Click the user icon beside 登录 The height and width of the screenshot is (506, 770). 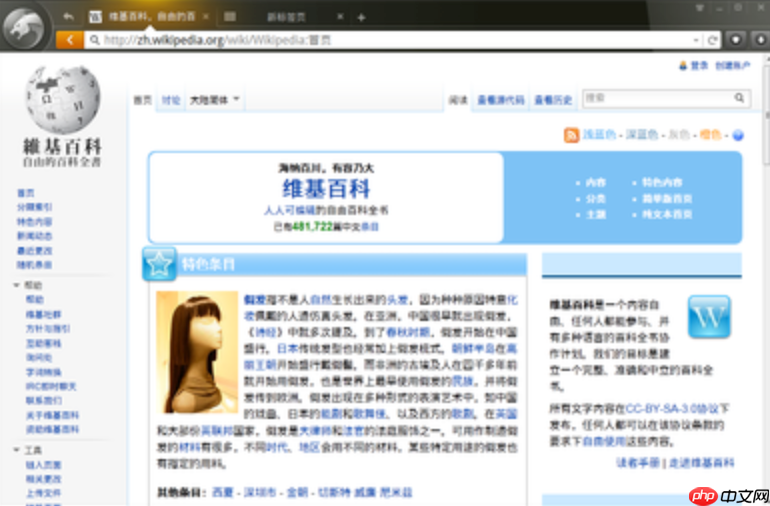click(683, 65)
